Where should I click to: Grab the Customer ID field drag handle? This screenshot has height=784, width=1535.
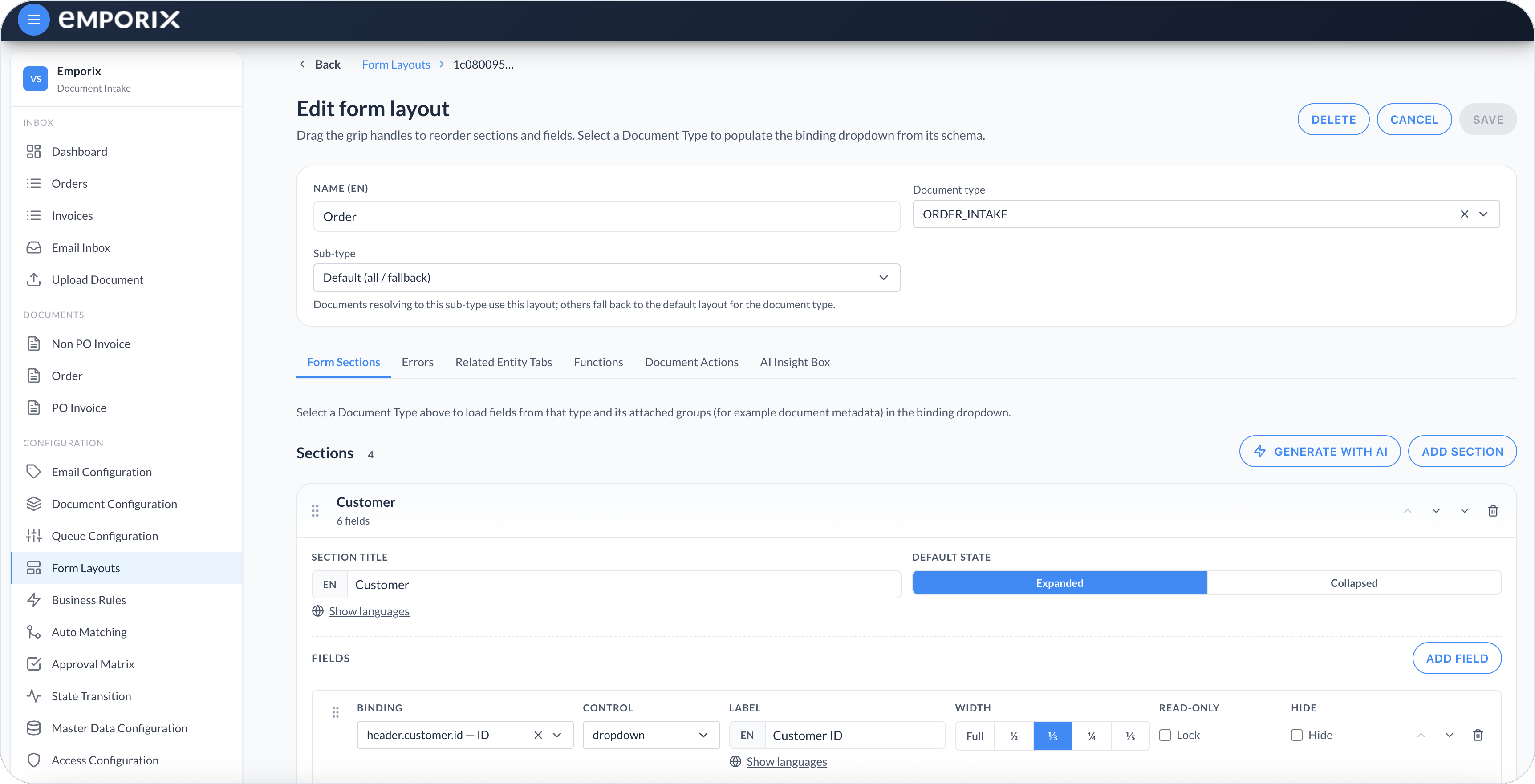pyautogui.click(x=336, y=712)
